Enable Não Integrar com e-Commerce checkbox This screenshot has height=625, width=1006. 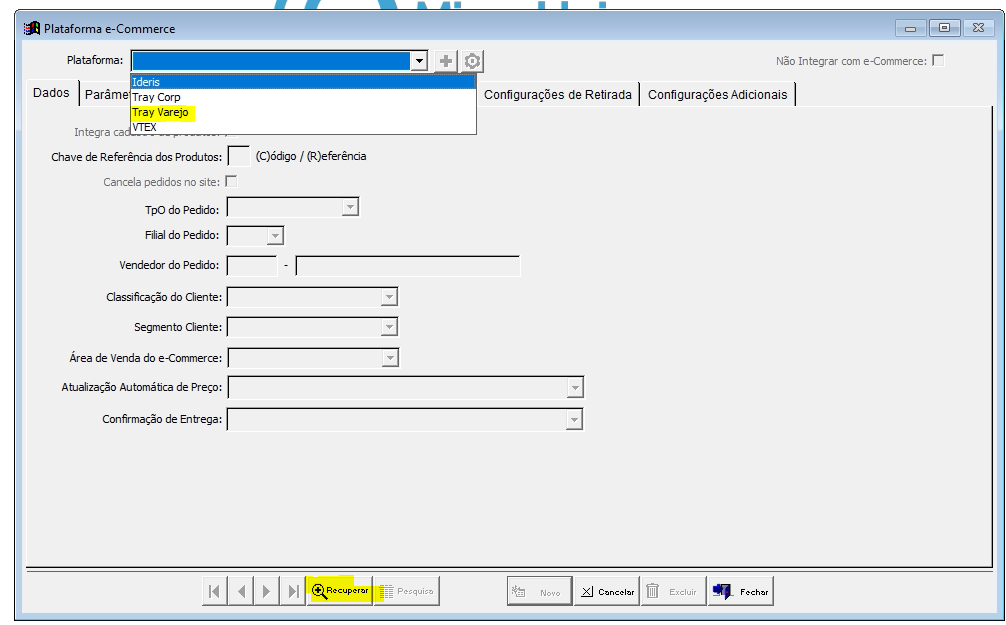point(938,60)
